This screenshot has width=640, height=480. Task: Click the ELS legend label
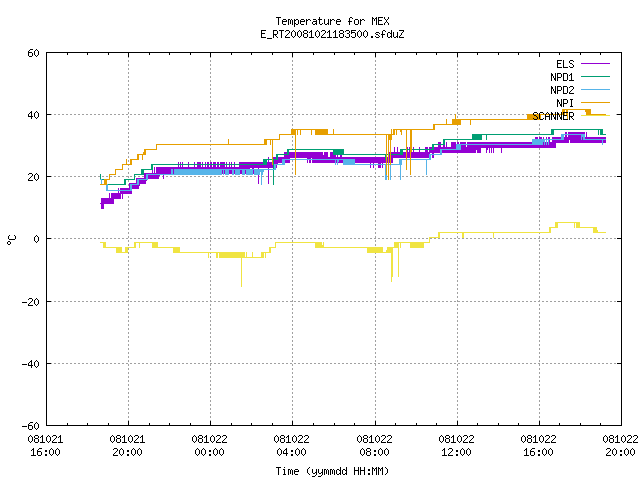point(565,64)
